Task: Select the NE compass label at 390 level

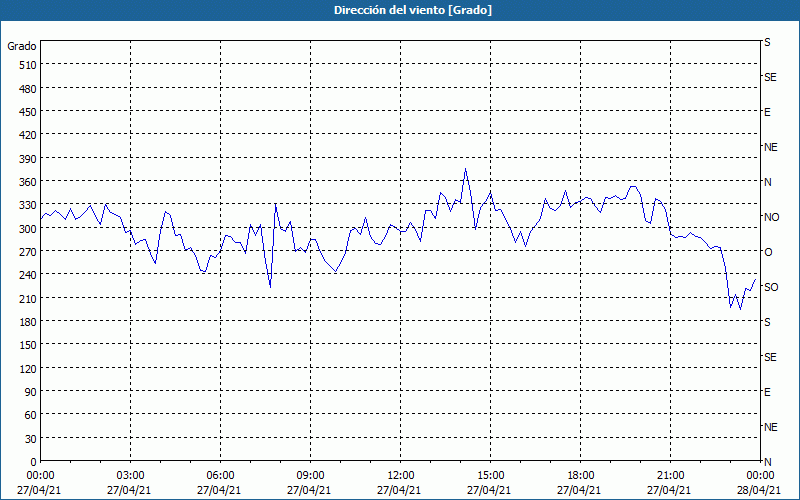Action: click(770, 147)
